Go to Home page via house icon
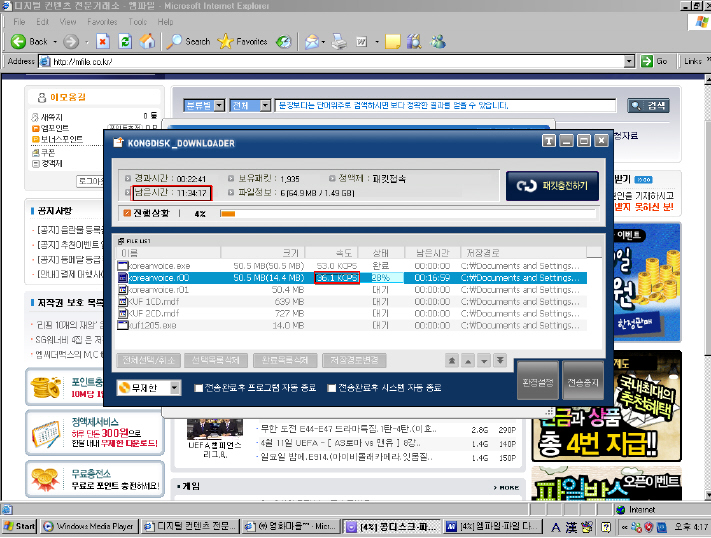Screen dimensions: 711x538 click(x=147, y=42)
